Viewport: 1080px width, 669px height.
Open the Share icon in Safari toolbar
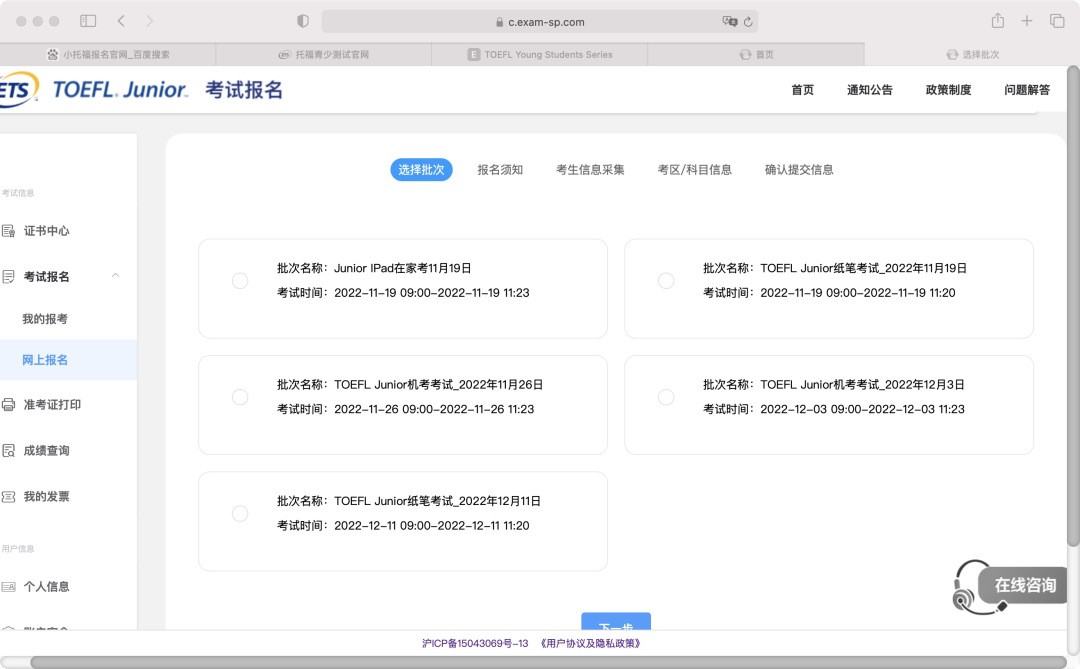tap(997, 21)
